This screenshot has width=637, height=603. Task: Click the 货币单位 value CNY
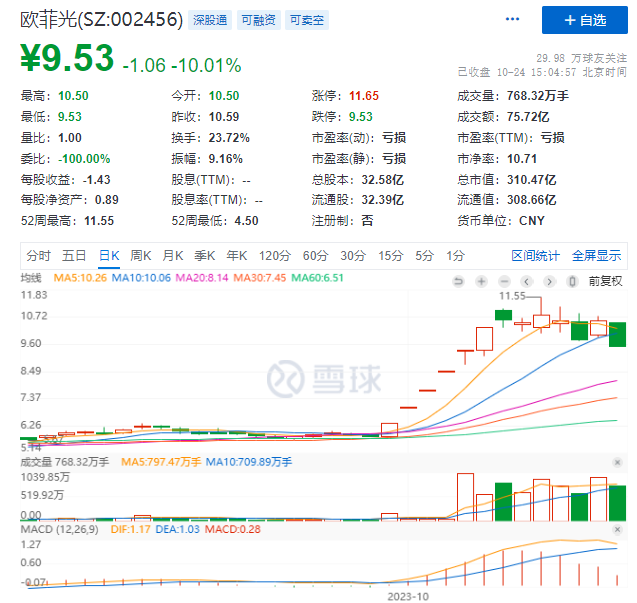pos(531,221)
